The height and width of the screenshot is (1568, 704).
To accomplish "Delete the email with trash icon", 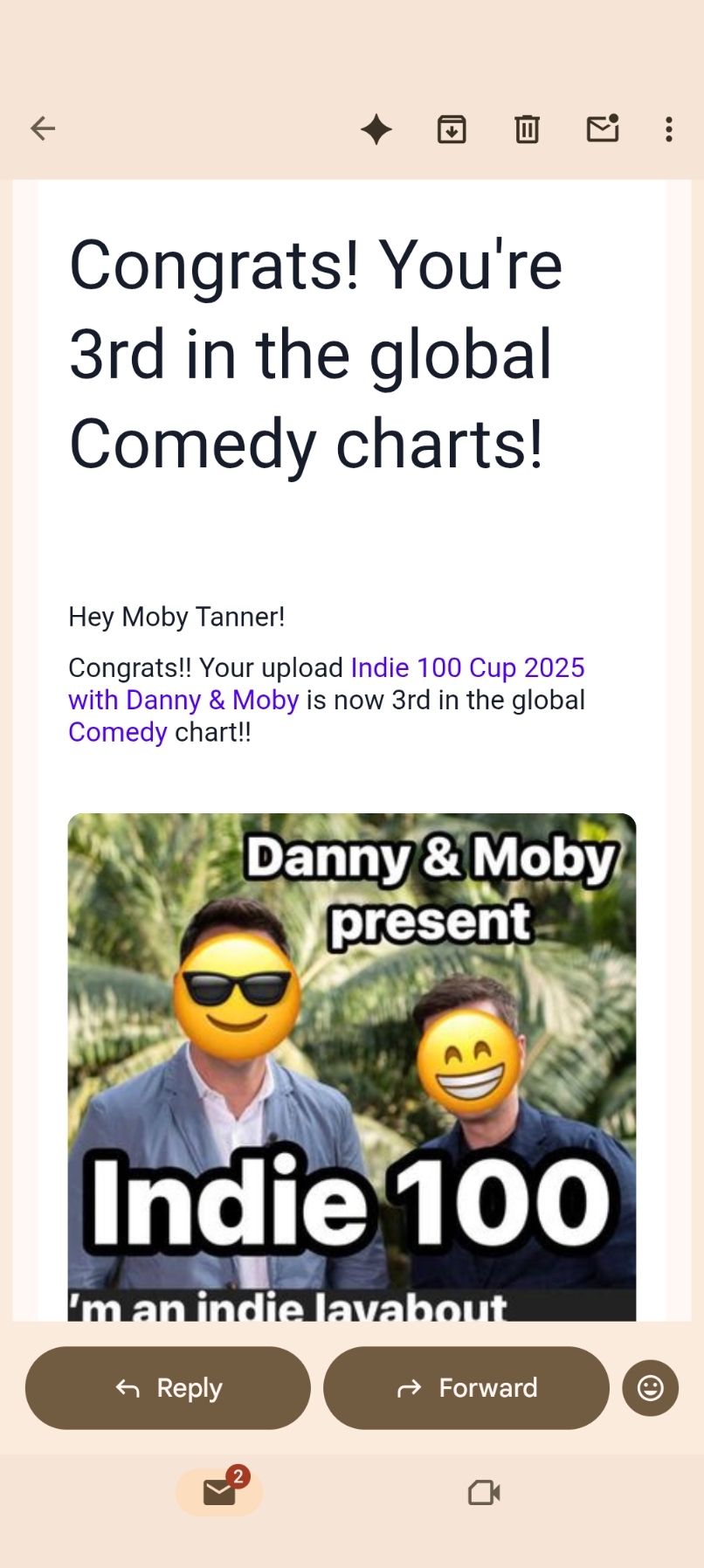I will [527, 130].
